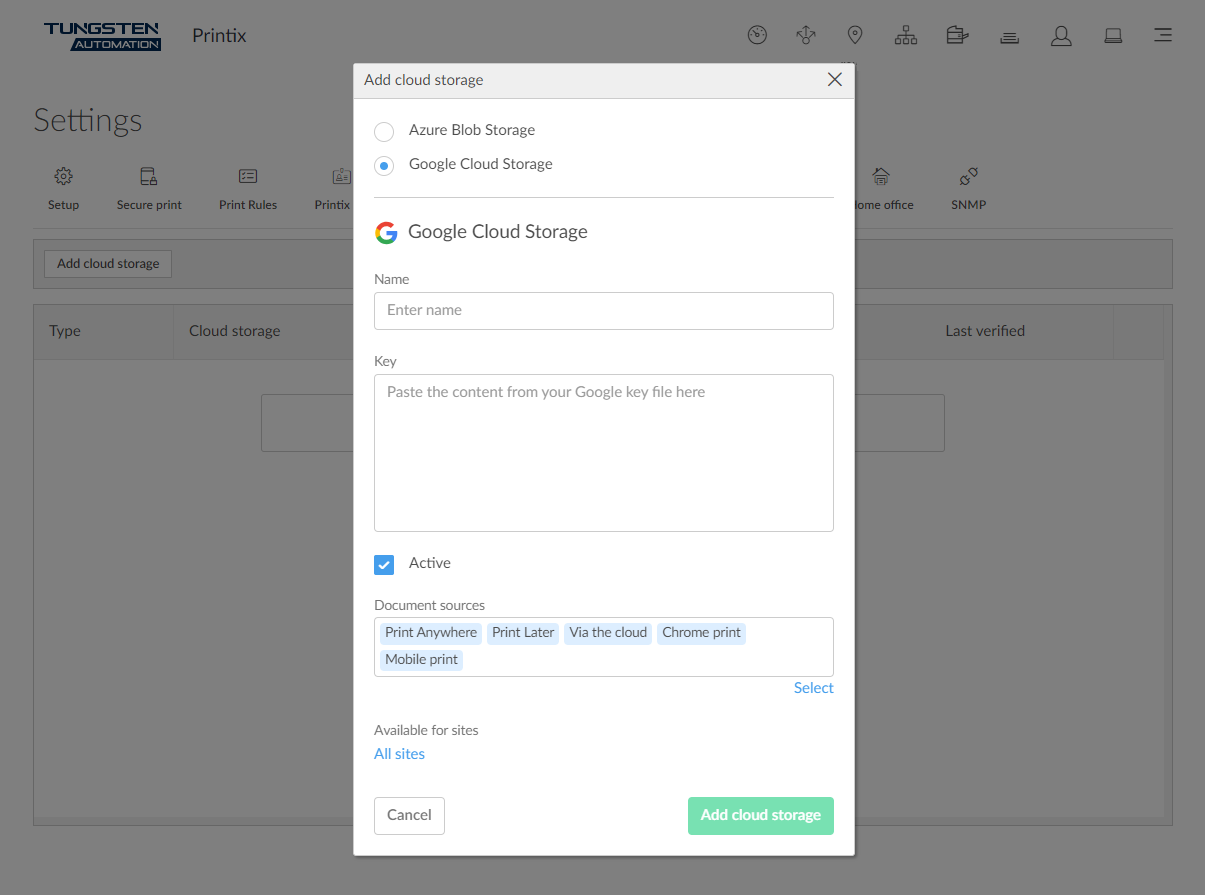Open the Users person icon

coord(1061,35)
